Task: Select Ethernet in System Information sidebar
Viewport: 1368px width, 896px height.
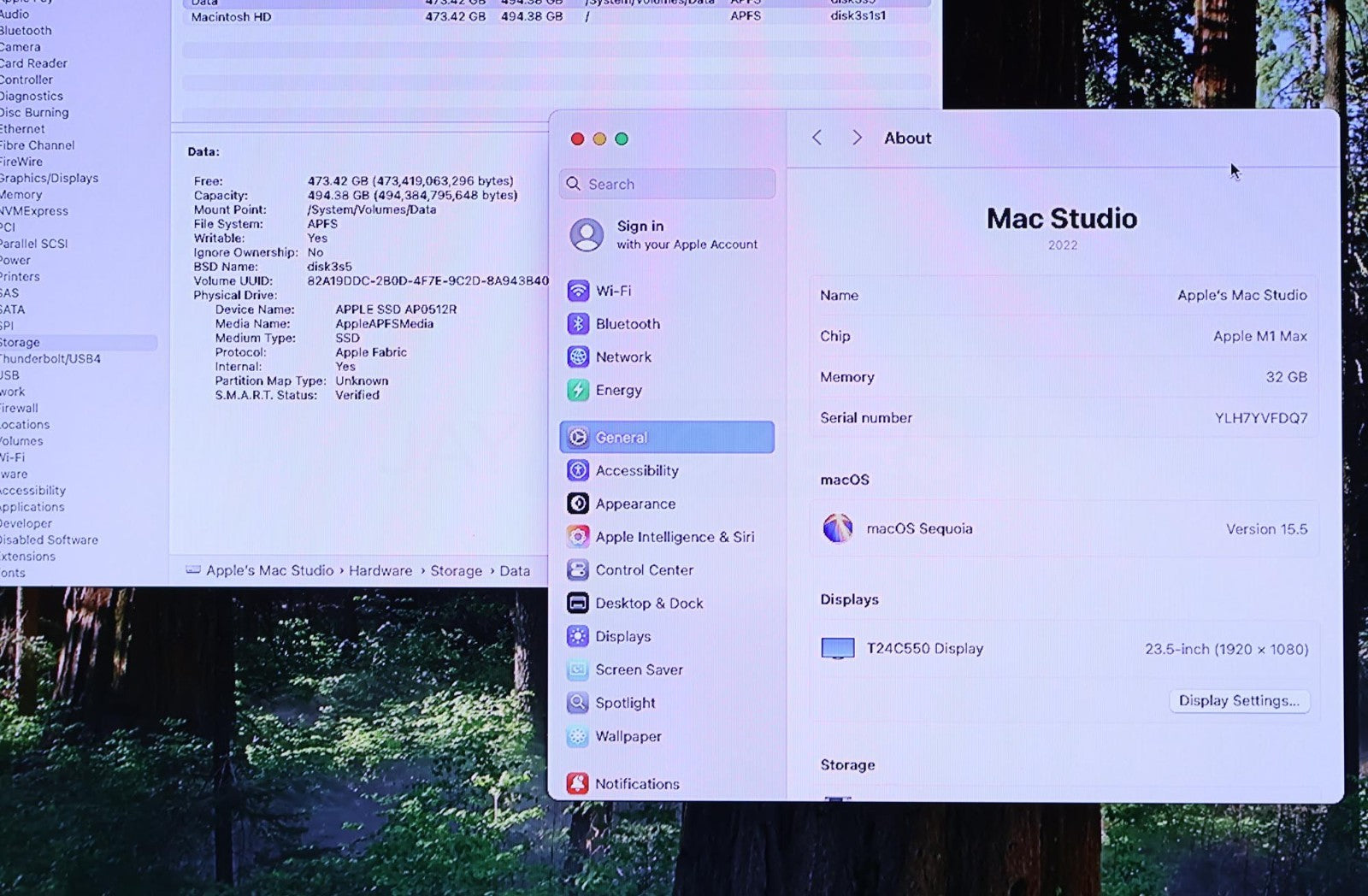Action: [x=22, y=129]
